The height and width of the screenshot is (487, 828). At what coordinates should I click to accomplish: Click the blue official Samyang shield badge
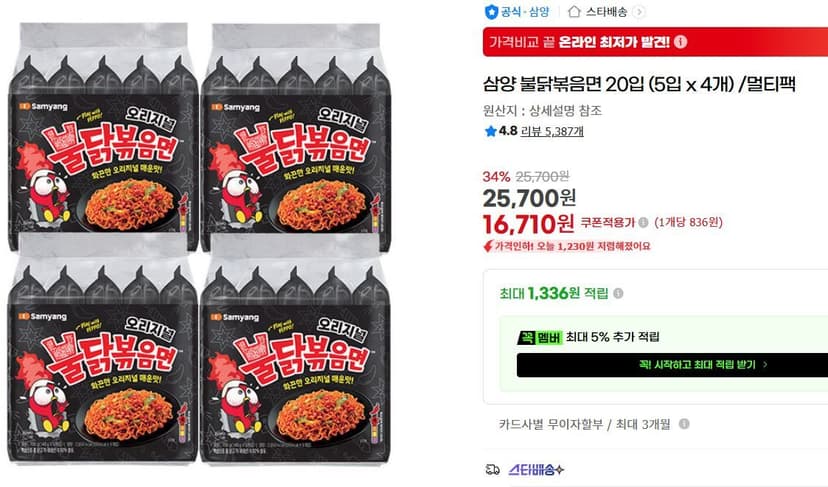tap(492, 12)
